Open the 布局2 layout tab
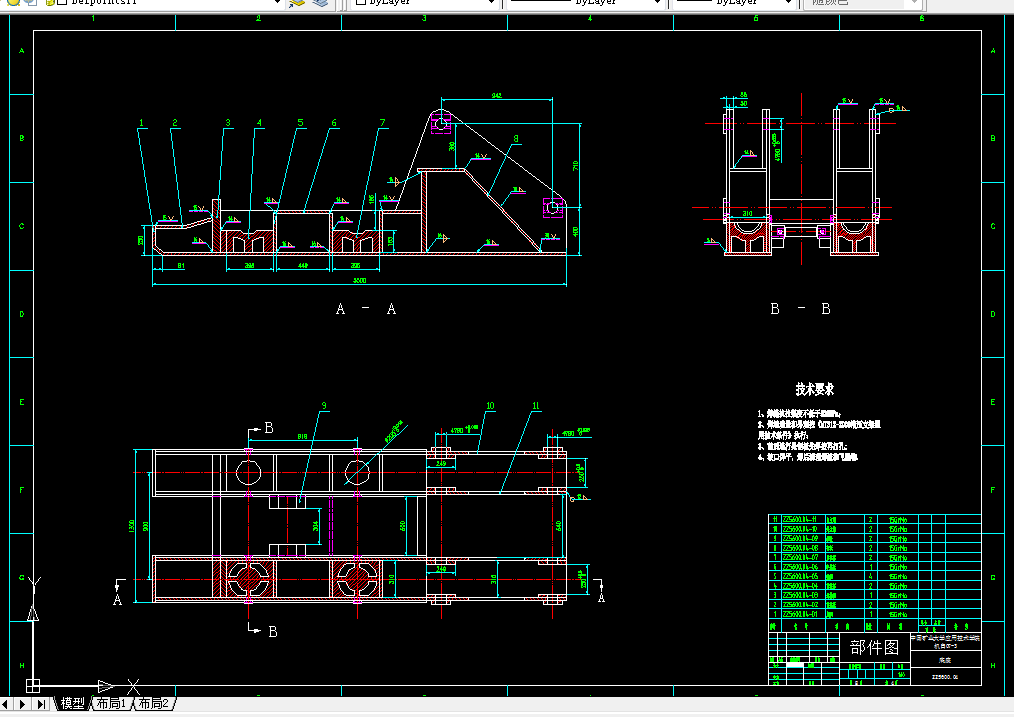1014x717 pixels. tap(153, 703)
